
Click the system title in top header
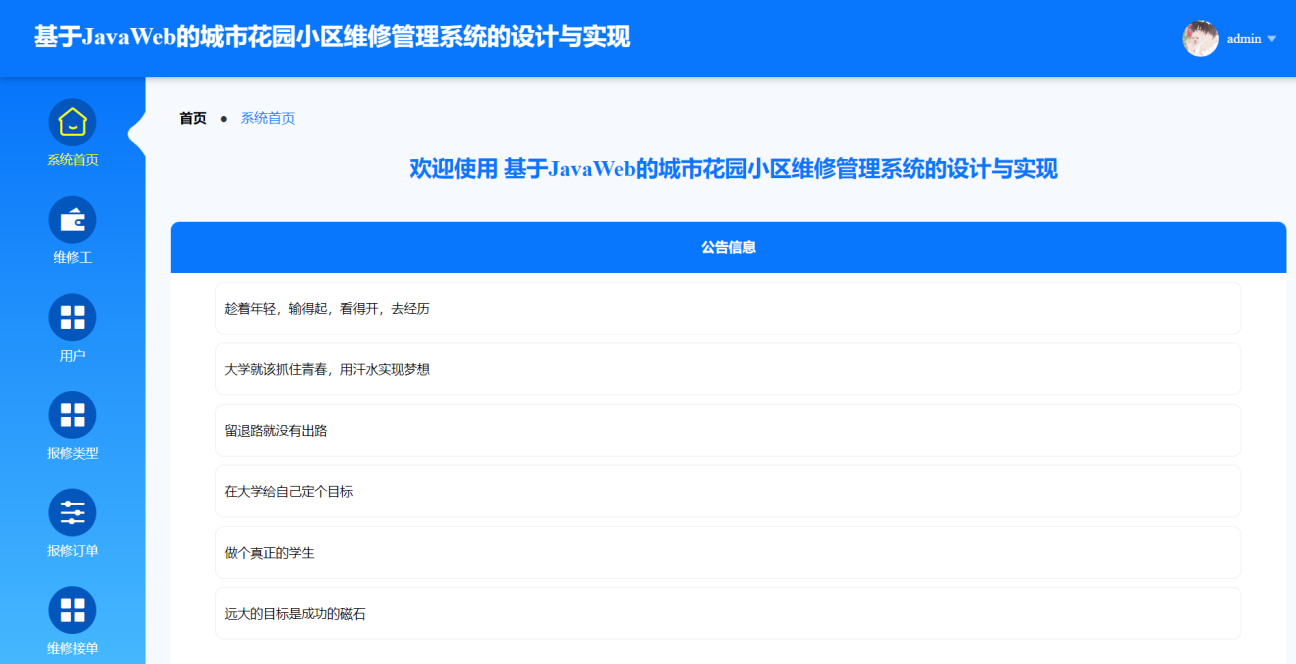click(x=332, y=37)
